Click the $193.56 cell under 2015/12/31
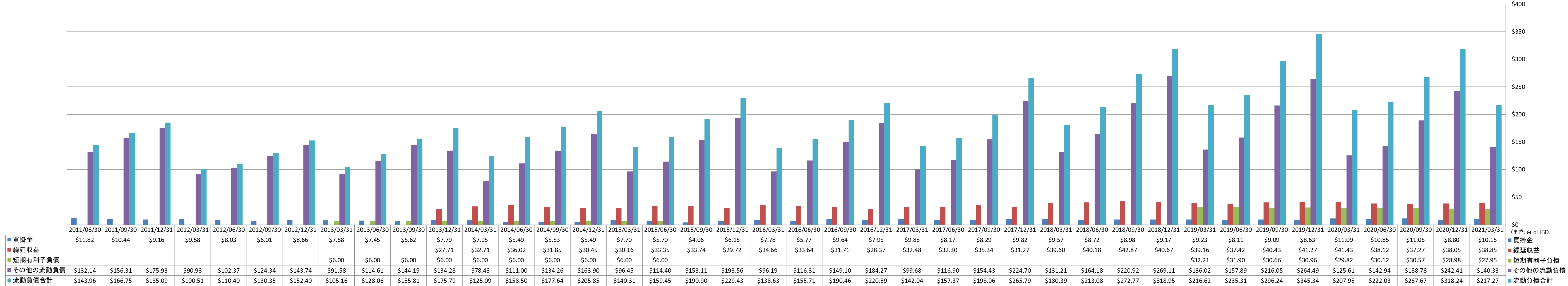Viewport: 1568px width, 286px height. (x=732, y=270)
